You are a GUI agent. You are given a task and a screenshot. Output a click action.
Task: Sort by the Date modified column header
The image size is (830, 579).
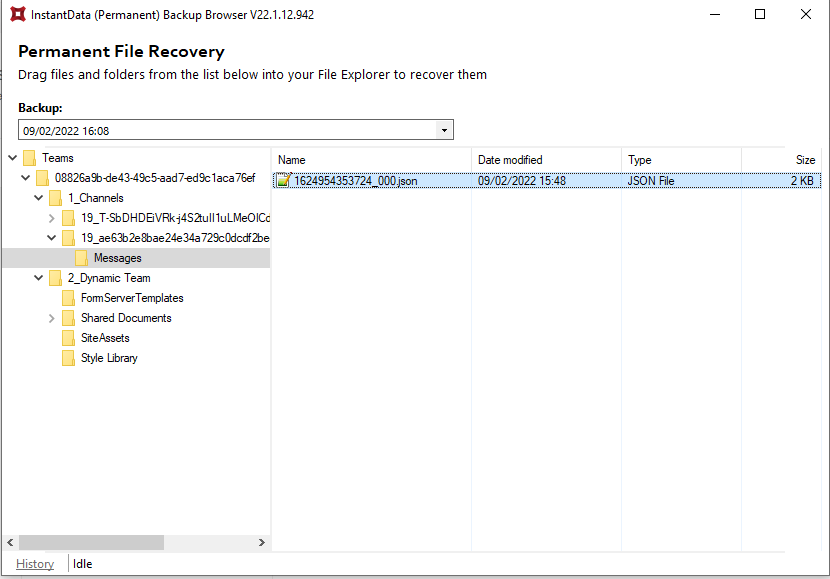(x=546, y=160)
